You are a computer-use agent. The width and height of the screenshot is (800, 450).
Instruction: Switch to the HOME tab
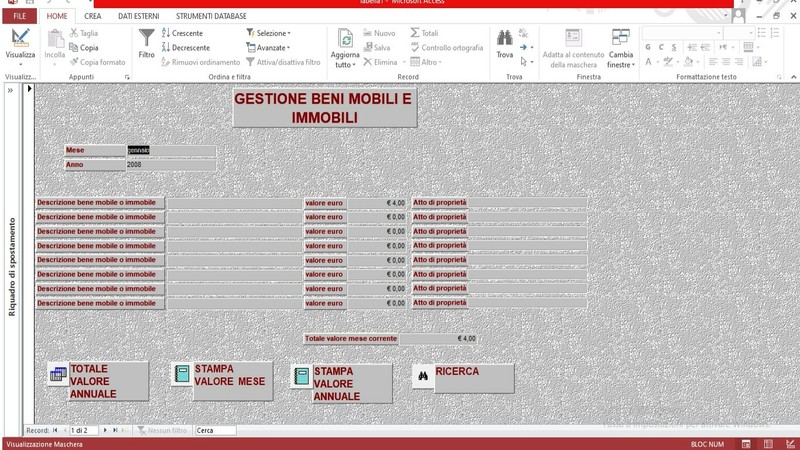(57, 16)
